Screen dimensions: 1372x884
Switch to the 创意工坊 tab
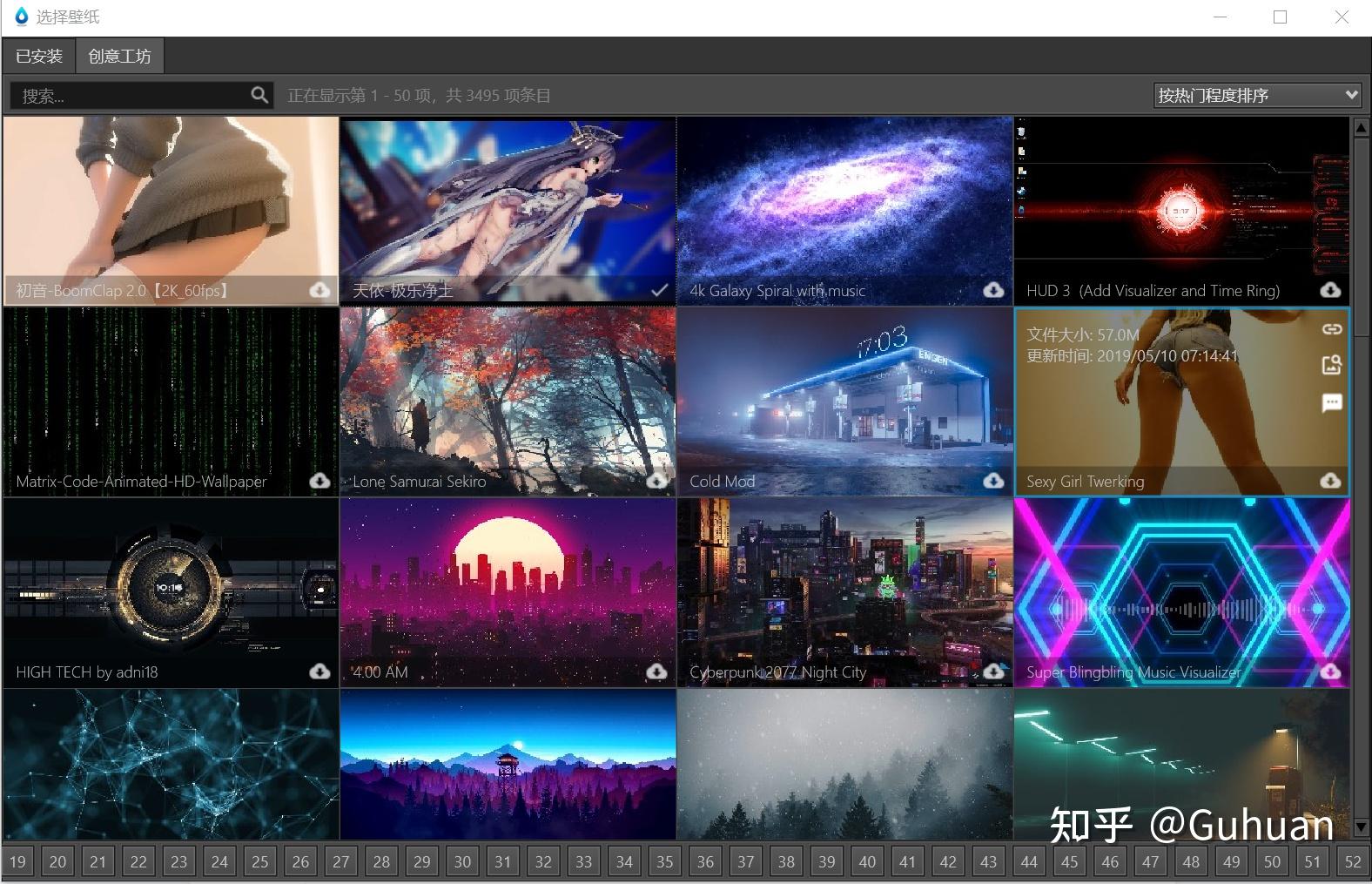point(119,56)
